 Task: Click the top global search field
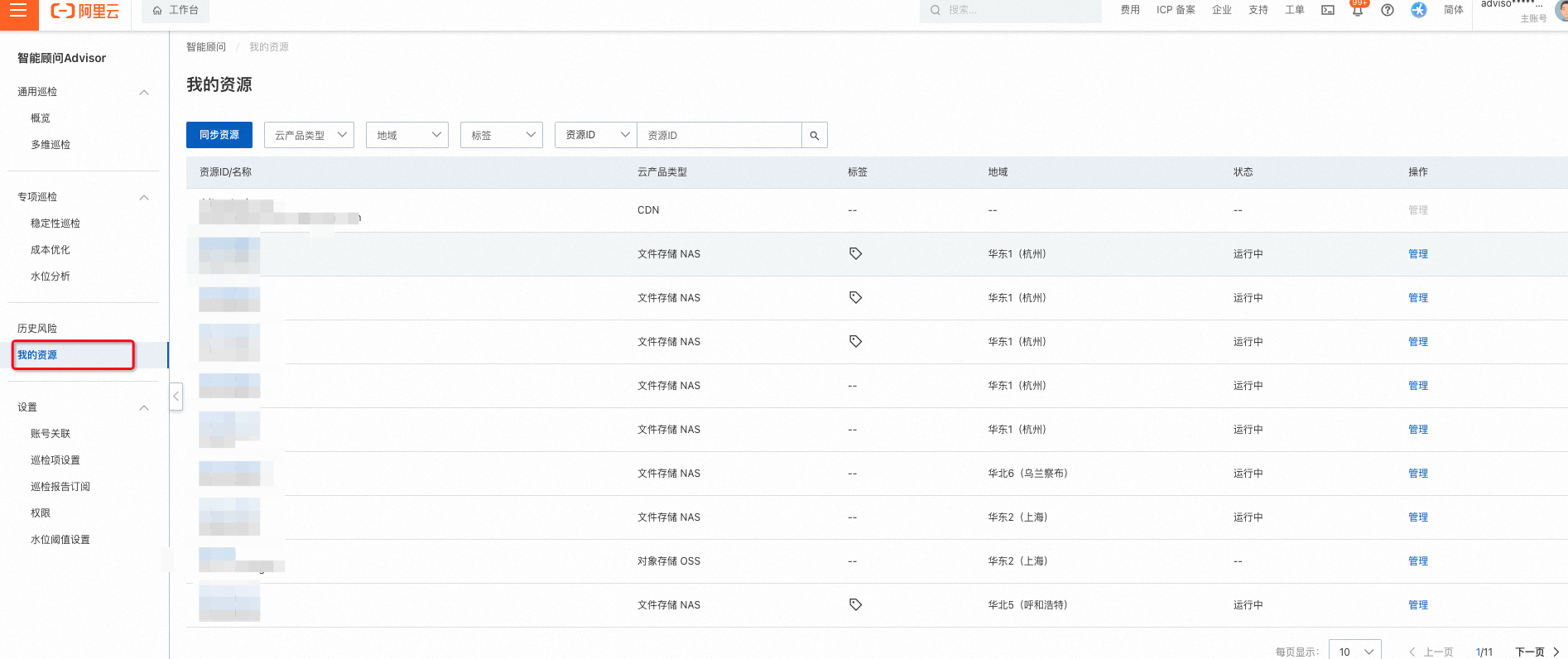[1010, 11]
